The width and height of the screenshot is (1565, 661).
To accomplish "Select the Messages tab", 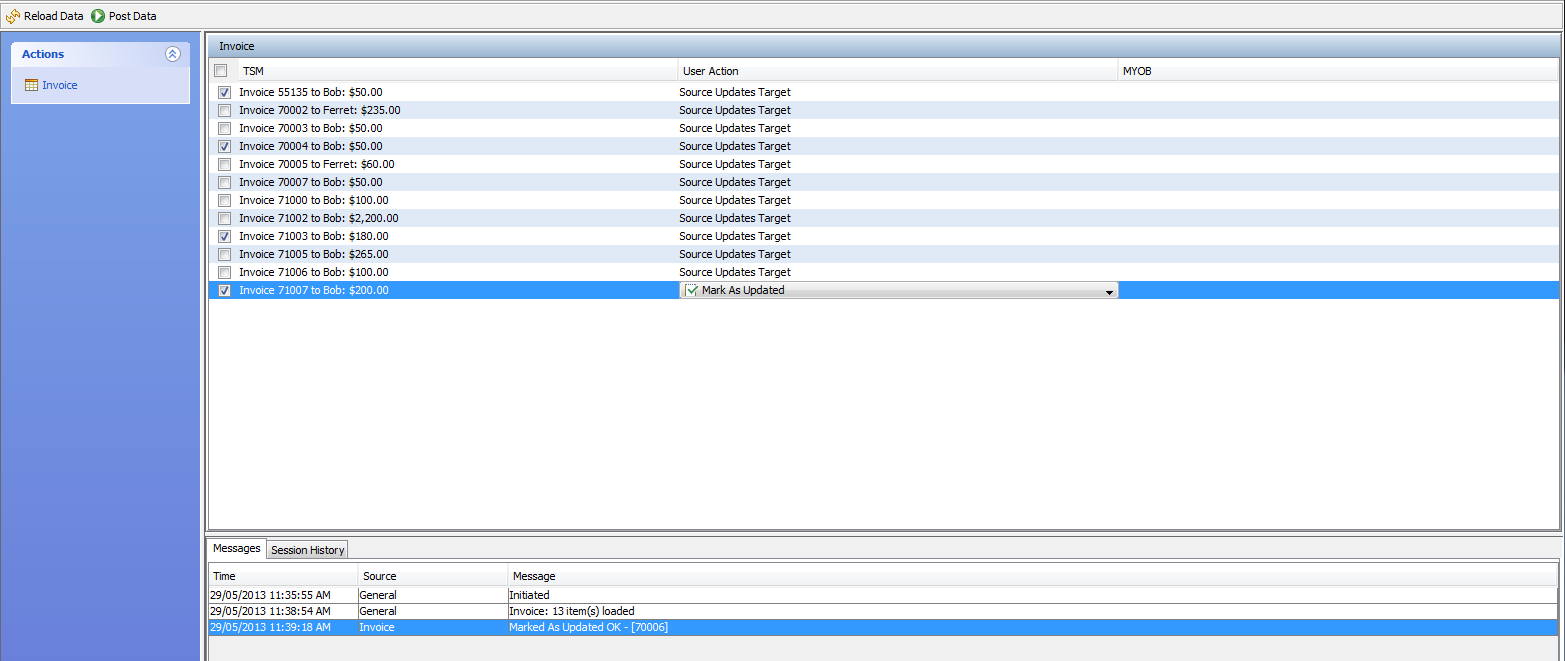I will click(237, 549).
